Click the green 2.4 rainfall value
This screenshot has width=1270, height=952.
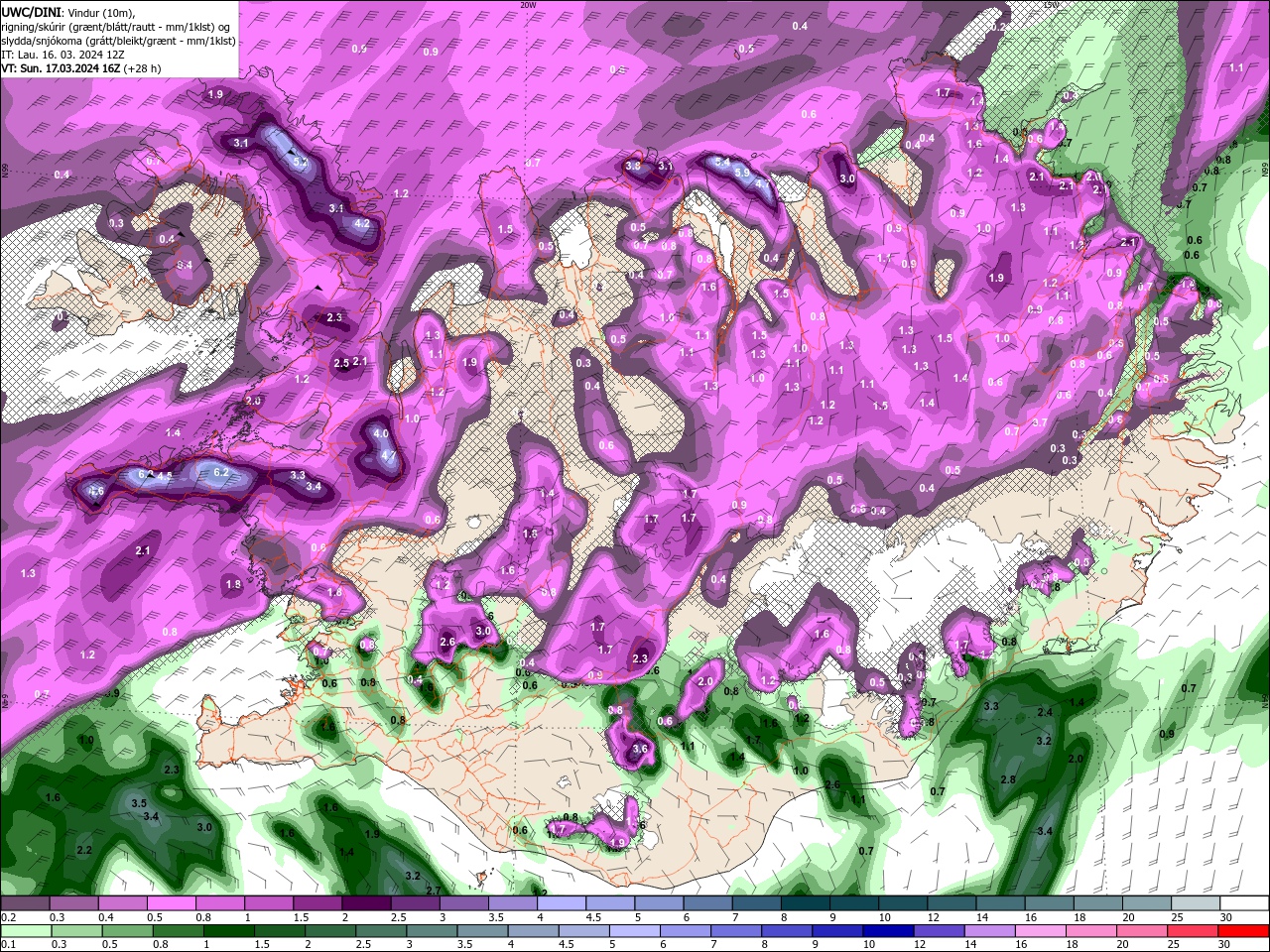pyautogui.click(x=1045, y=713)
